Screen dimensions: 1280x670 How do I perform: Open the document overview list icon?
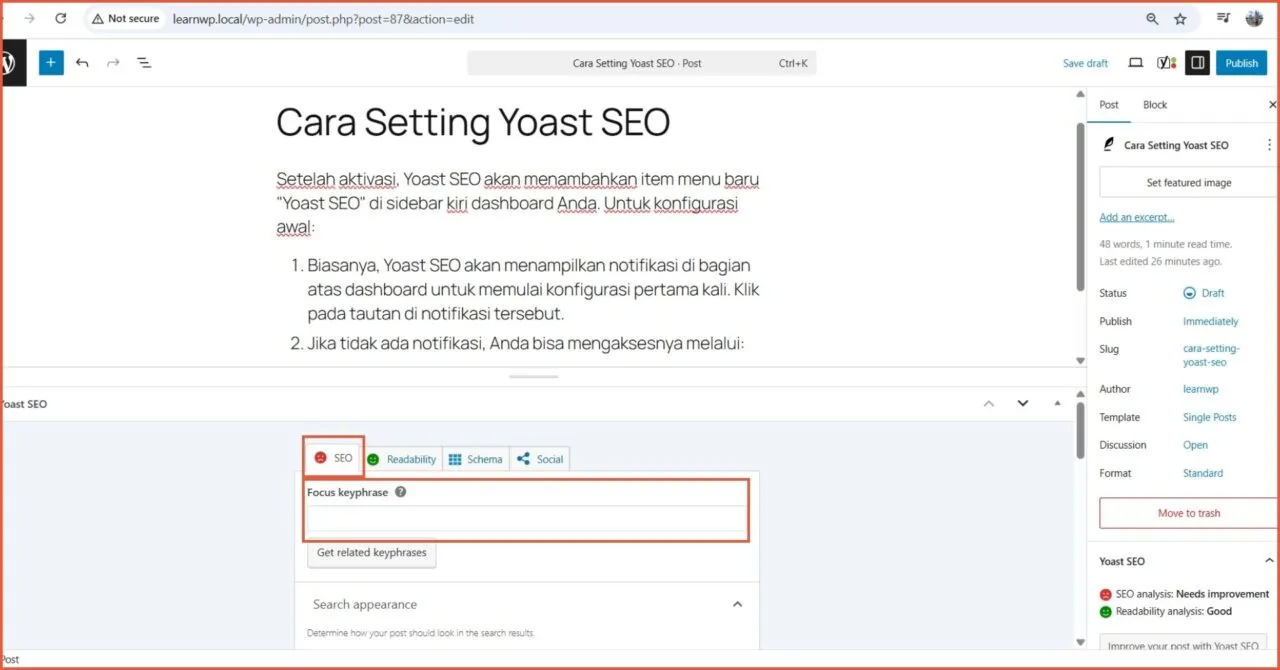tap(144, 62)
